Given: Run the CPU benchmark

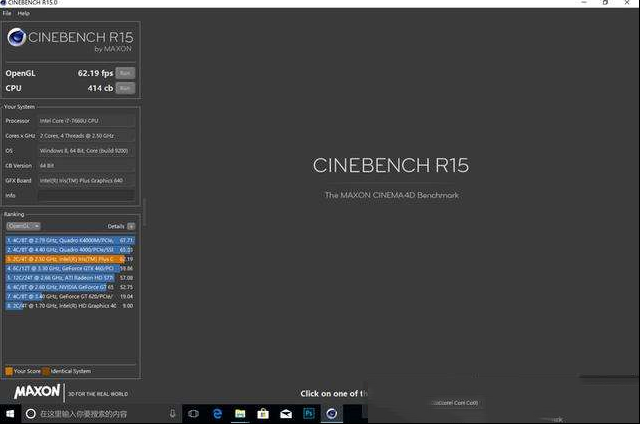Looking at the screenshot, I should pos(125,88).
